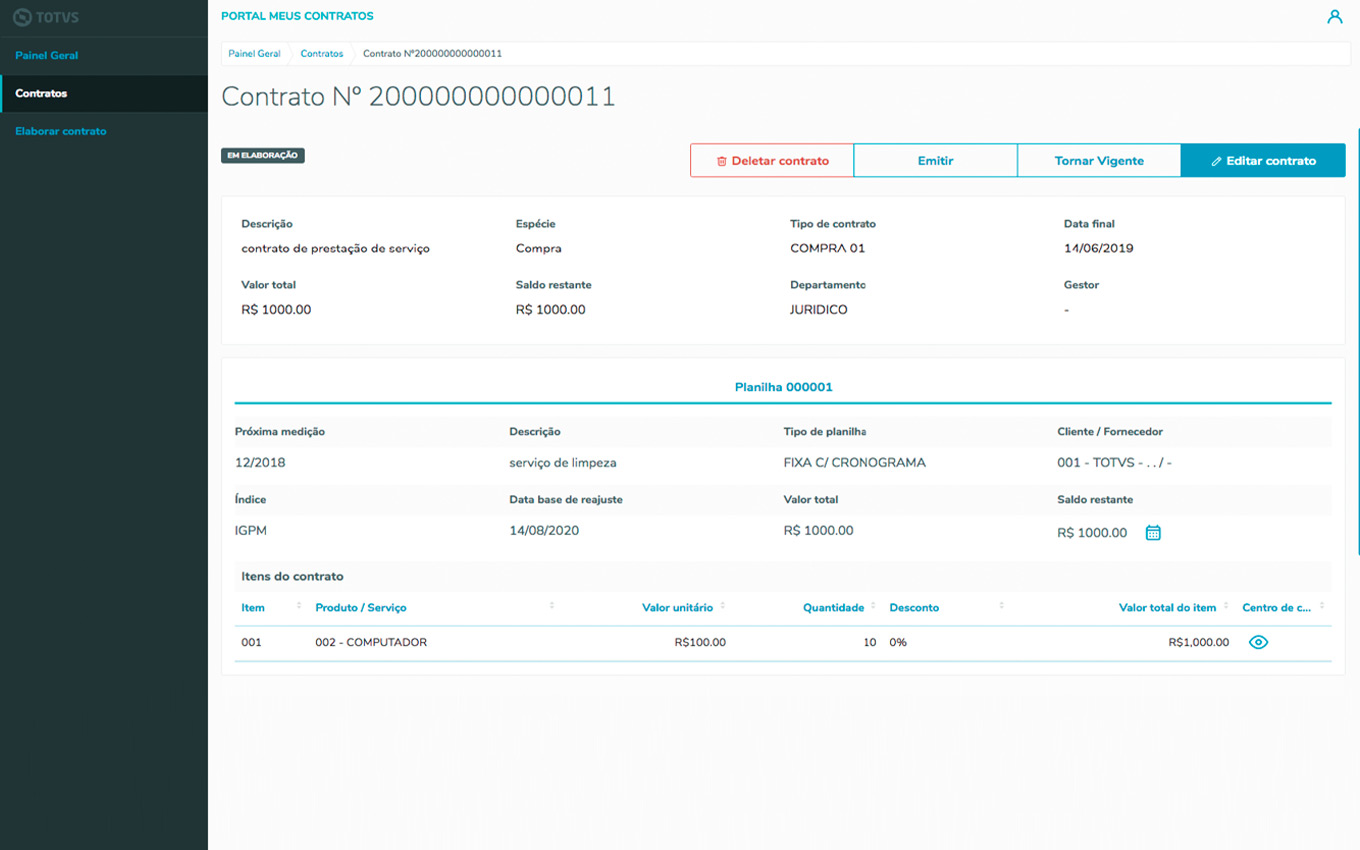
Task: Click sort arrows for Valor total do item
Action: [x=1226, y=607]
